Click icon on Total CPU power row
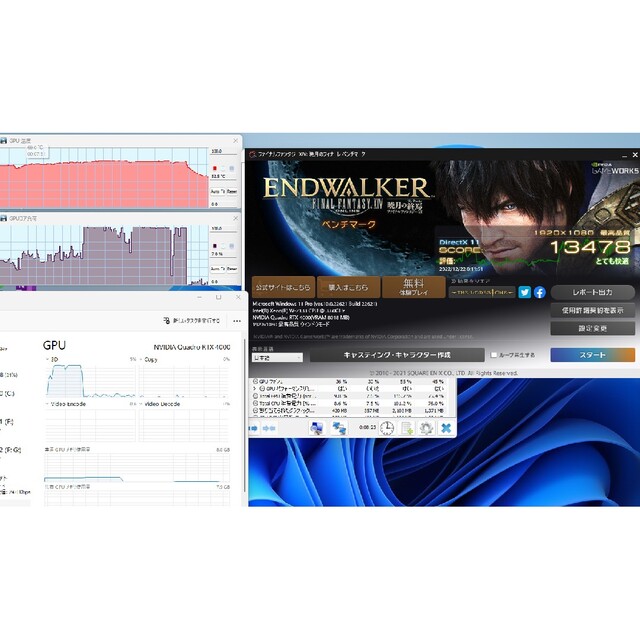640x640 pixels. click(x=256, y=403)
